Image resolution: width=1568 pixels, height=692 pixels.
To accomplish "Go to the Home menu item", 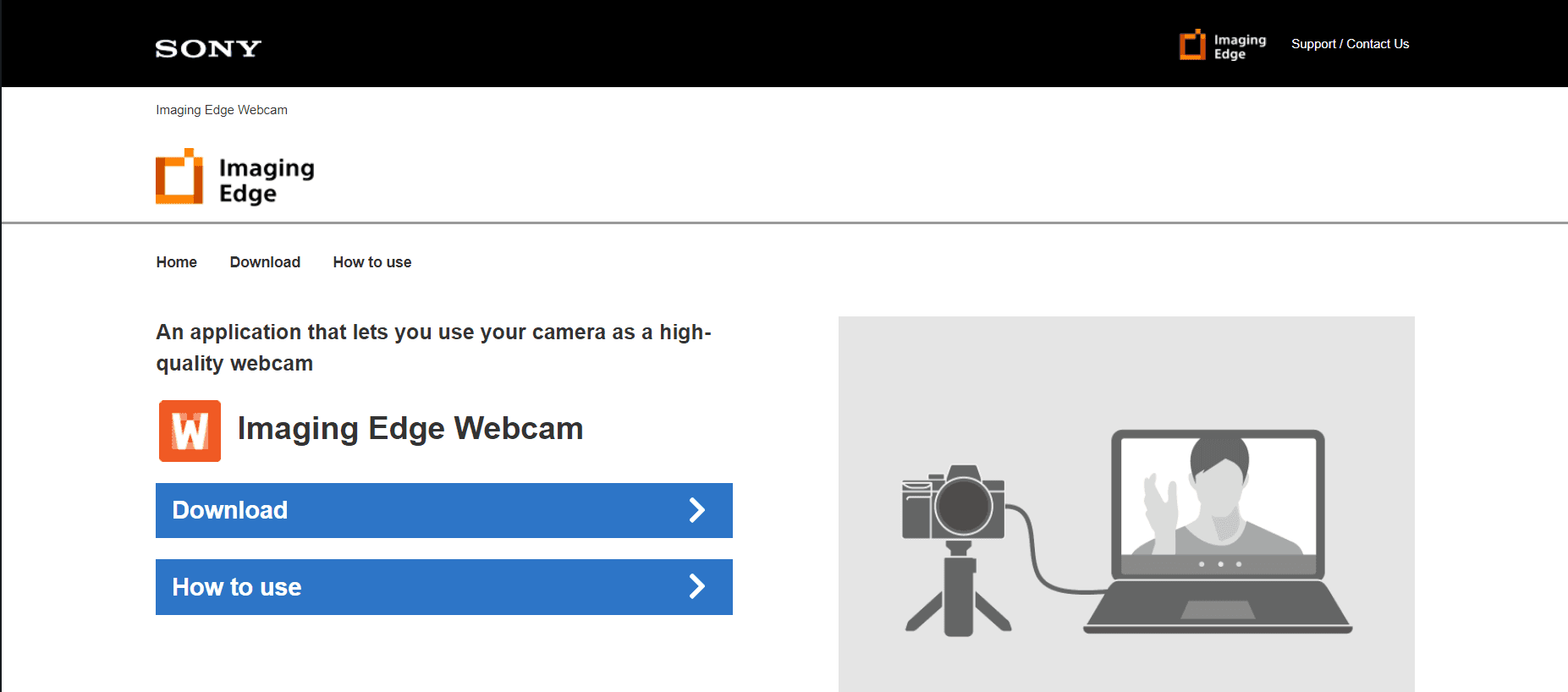I will click(176, 262).
